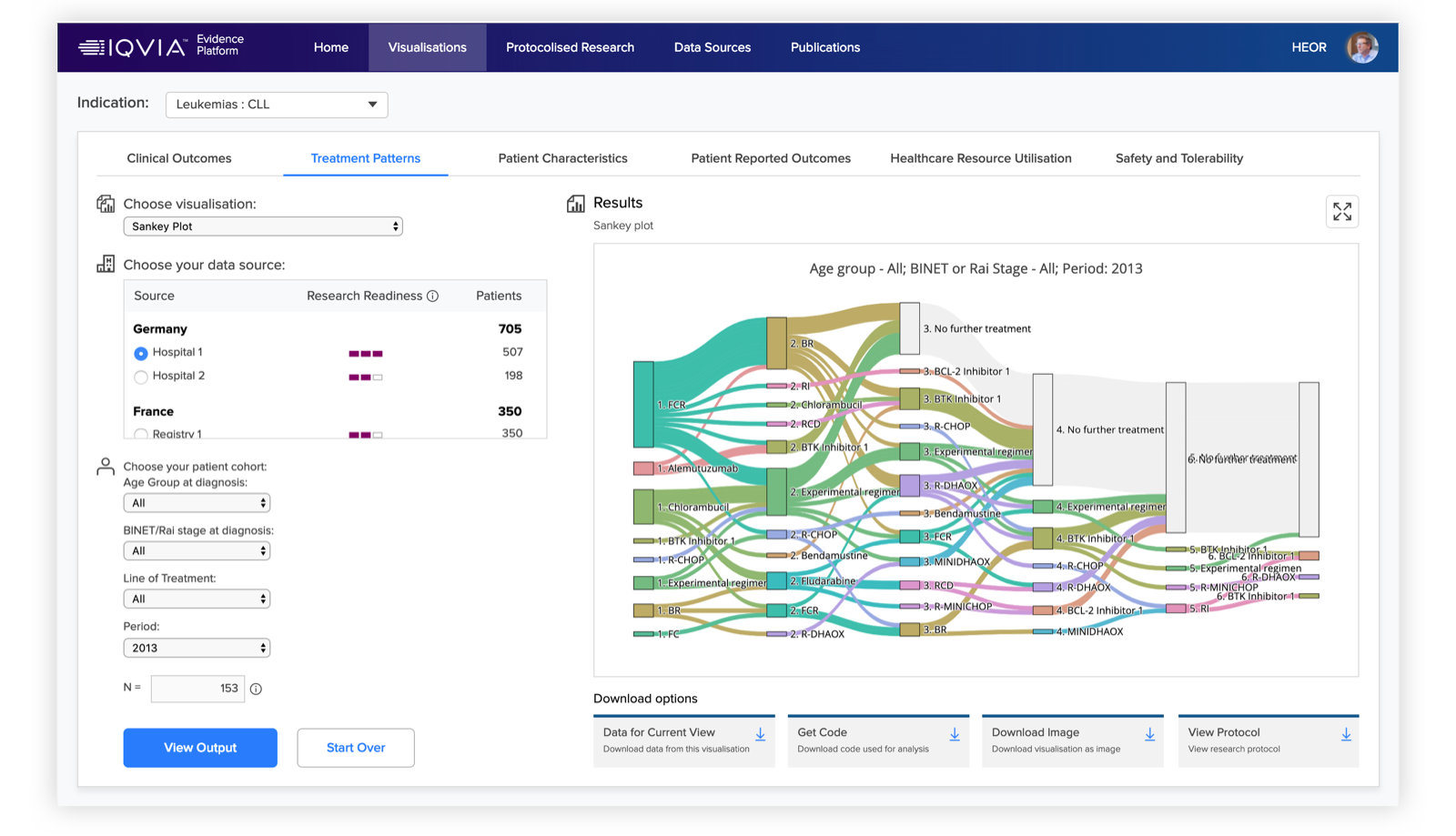
Task: Click the IQVIA Evidence Platform logo
Action: click(x=161, y=46)
